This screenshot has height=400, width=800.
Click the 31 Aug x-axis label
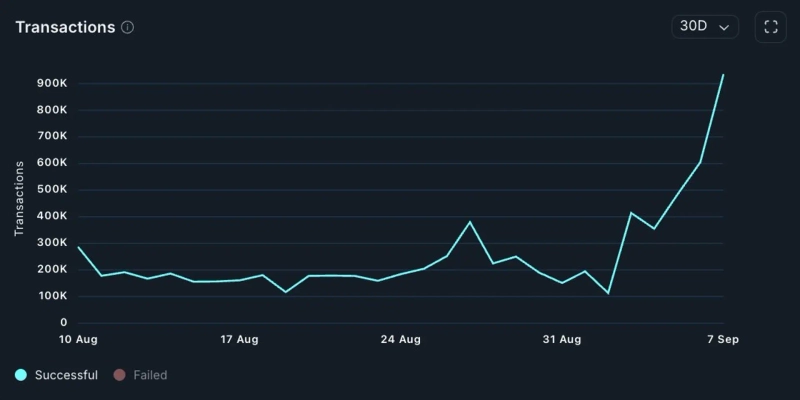[x=562, y=340]
